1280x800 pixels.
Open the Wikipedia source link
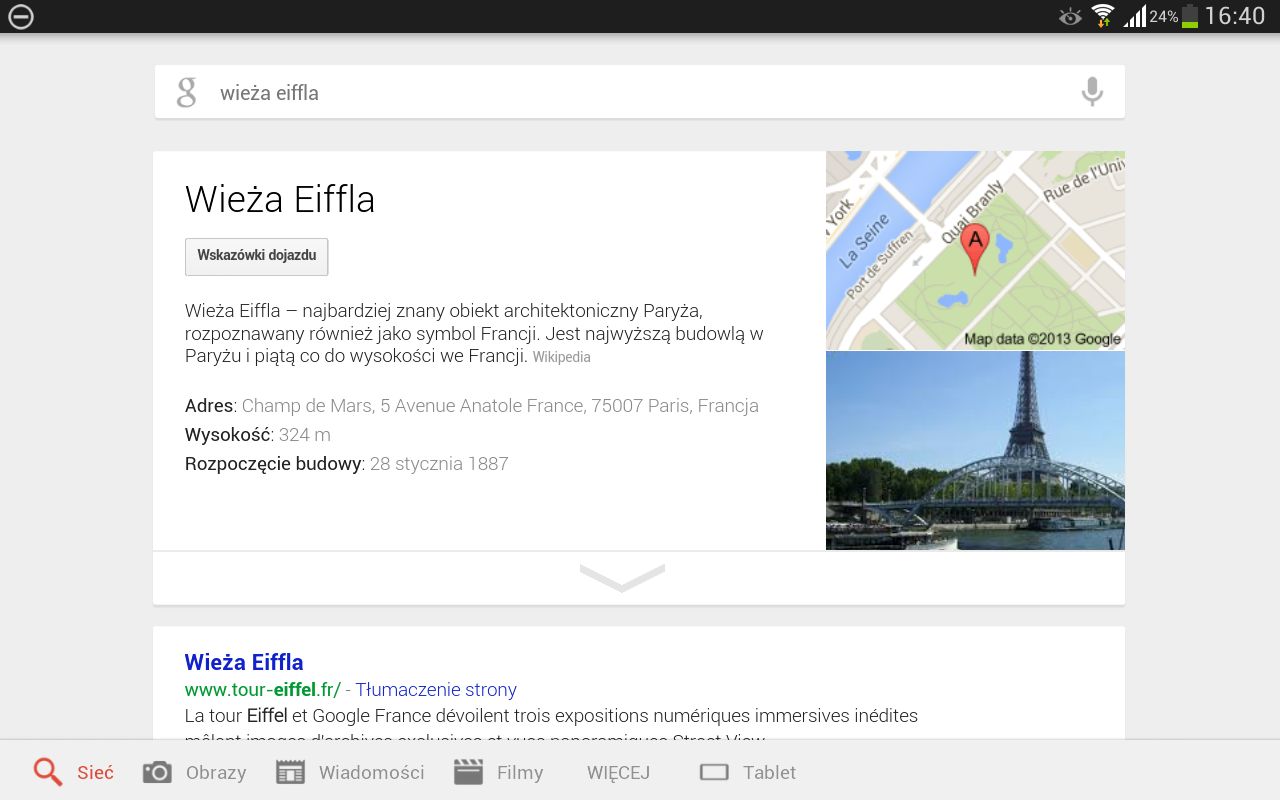tap(561, 357)
